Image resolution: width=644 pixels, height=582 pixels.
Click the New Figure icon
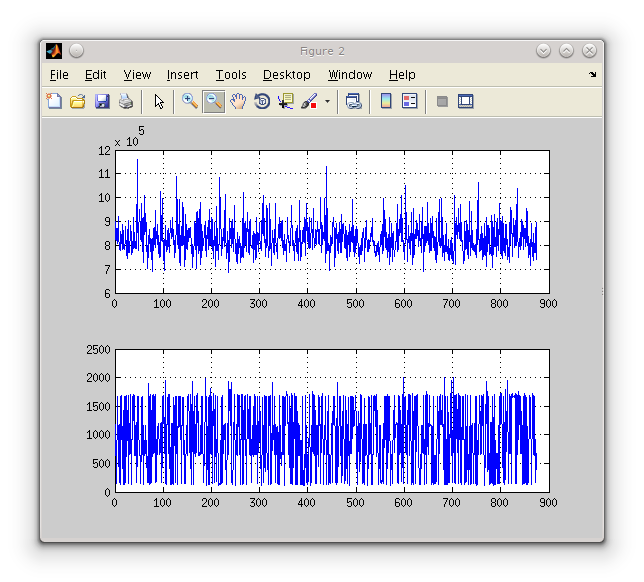pyautogui.click(x=54, y=101)
